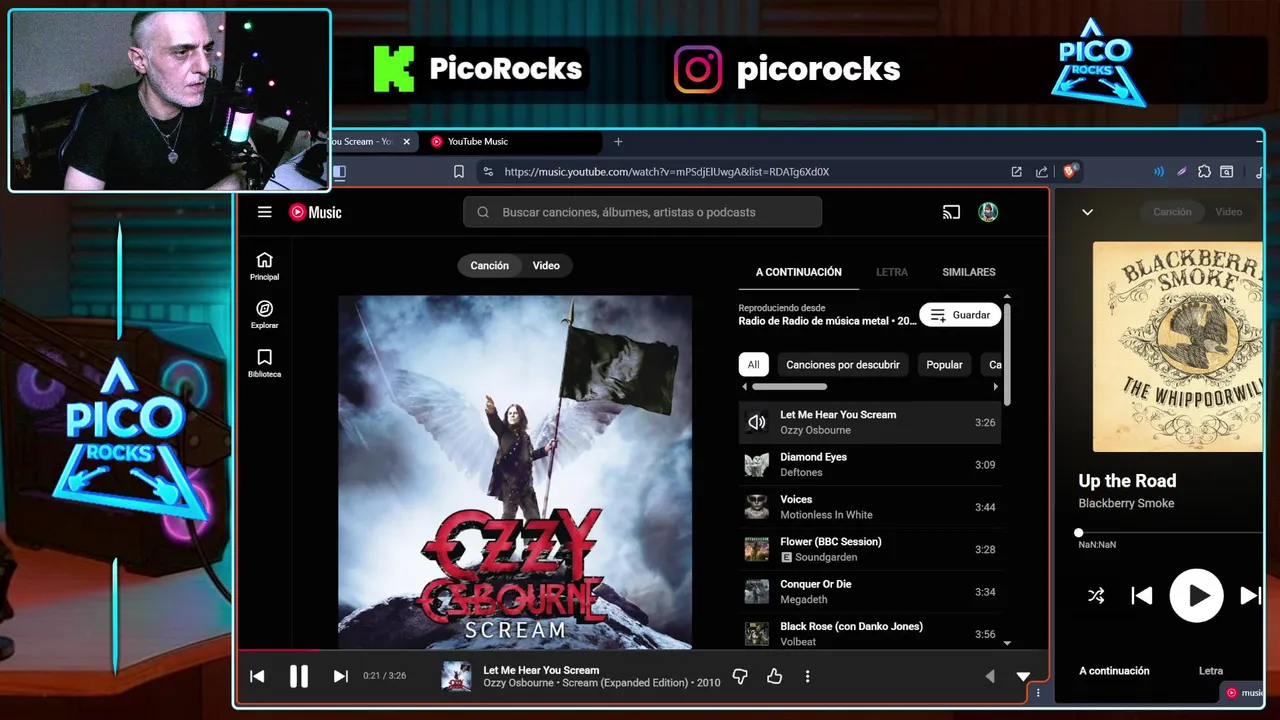The height and width of the screenshot is (720, 1280).
Task: Switch to LETRA tab
Action: pos(892,272)
